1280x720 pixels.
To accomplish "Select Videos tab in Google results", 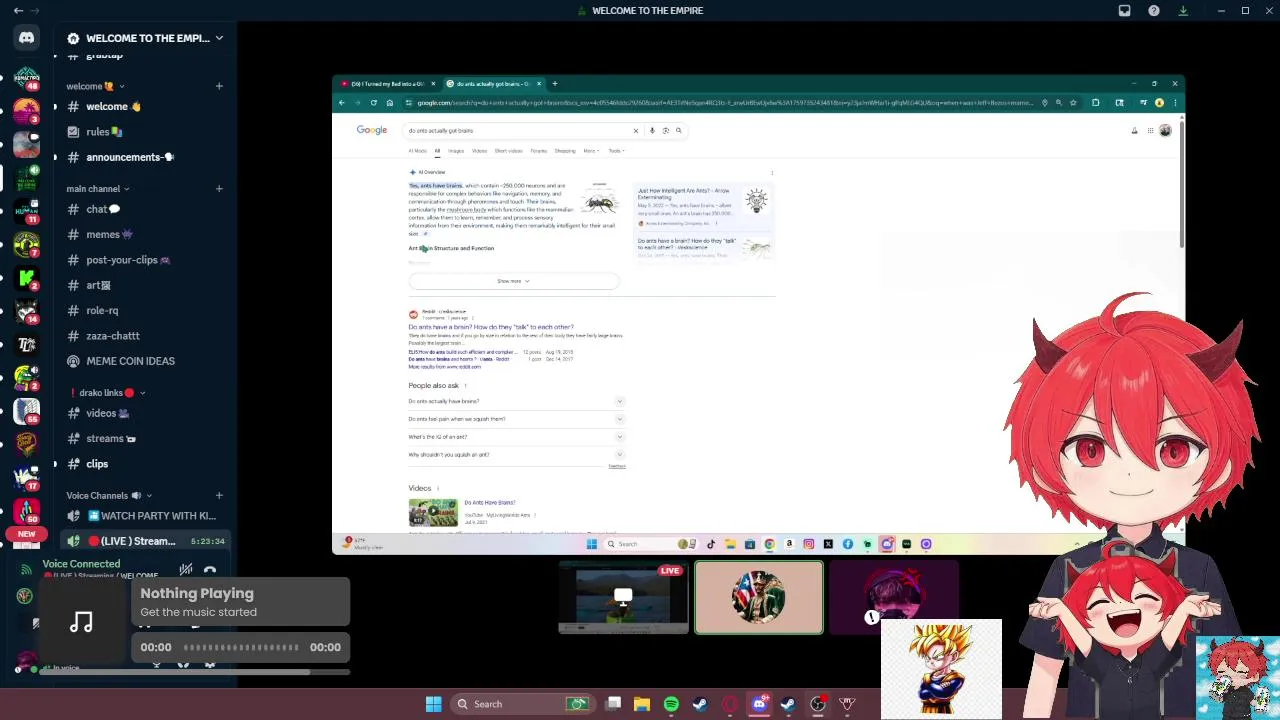I will (479, 151).
